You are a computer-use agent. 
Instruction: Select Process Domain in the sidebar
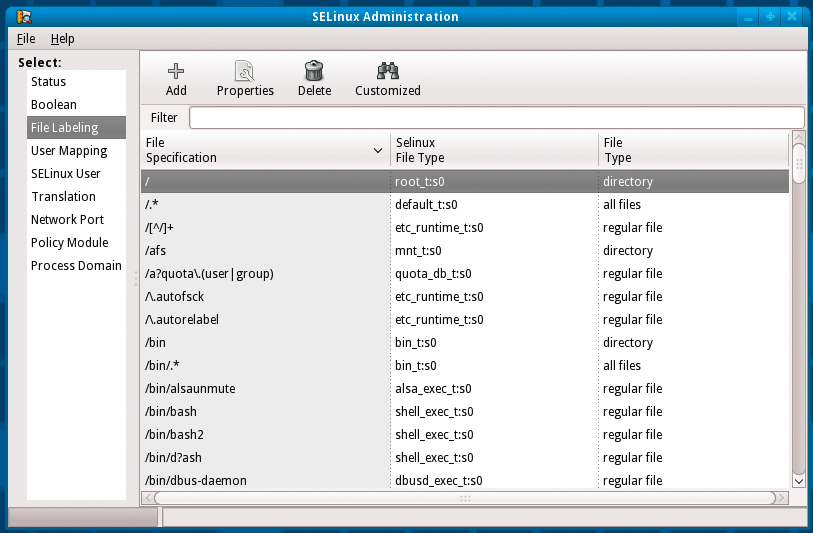click(x=76, y=265)
